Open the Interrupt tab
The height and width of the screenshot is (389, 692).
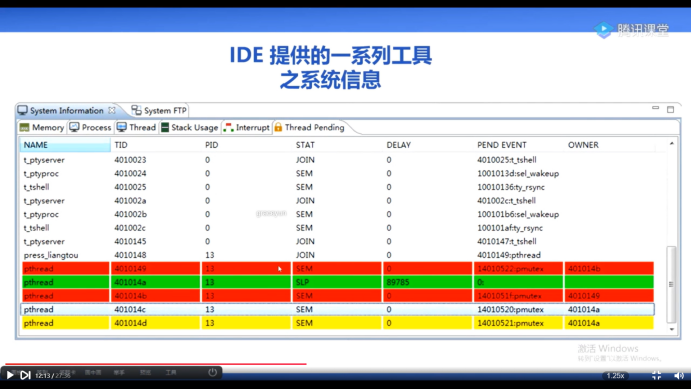pos(247,128)
